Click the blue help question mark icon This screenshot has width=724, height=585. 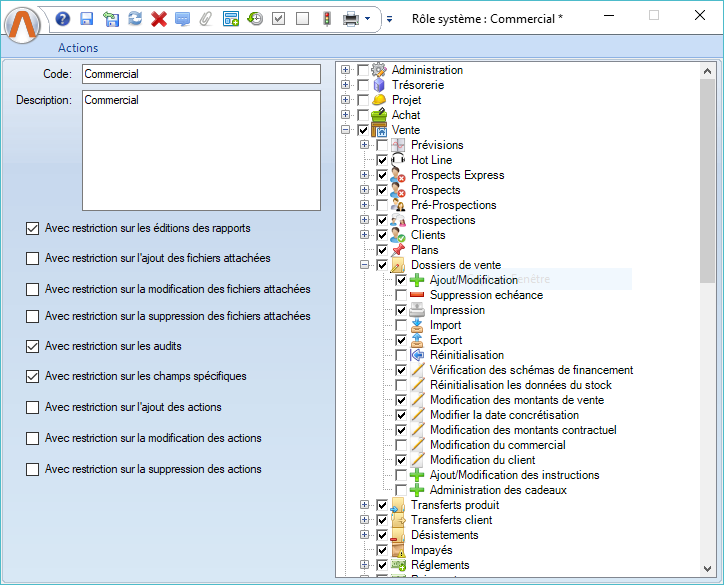63,19
